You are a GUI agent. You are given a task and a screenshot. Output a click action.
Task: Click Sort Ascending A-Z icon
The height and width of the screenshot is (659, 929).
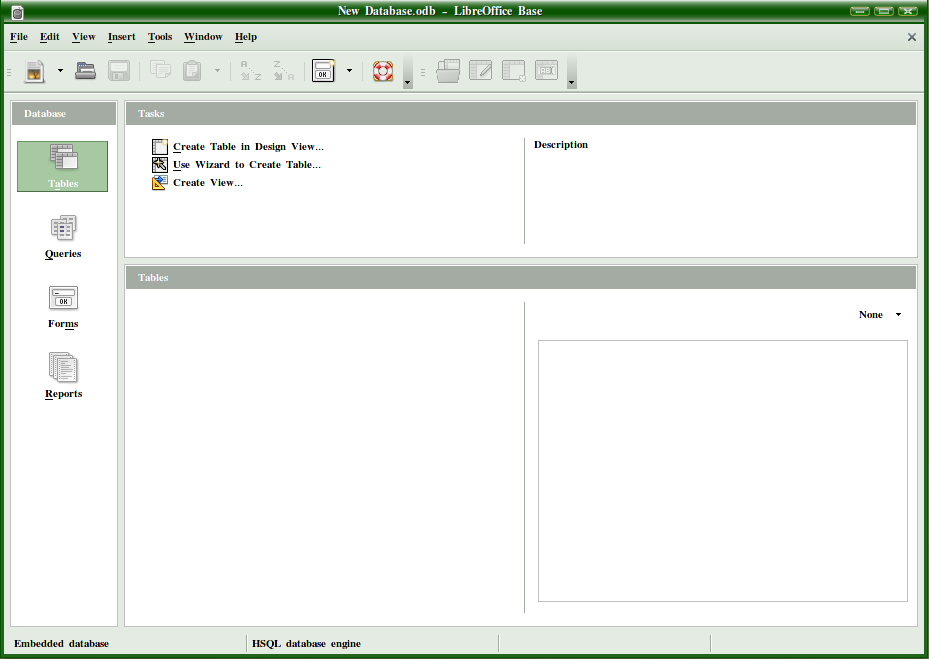tap(251, 71)
